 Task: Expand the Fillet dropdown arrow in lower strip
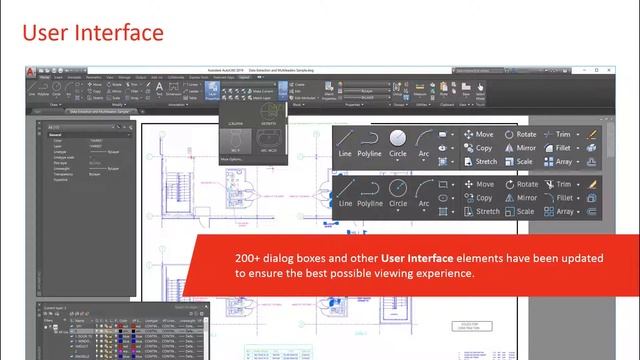coord(578,198)
